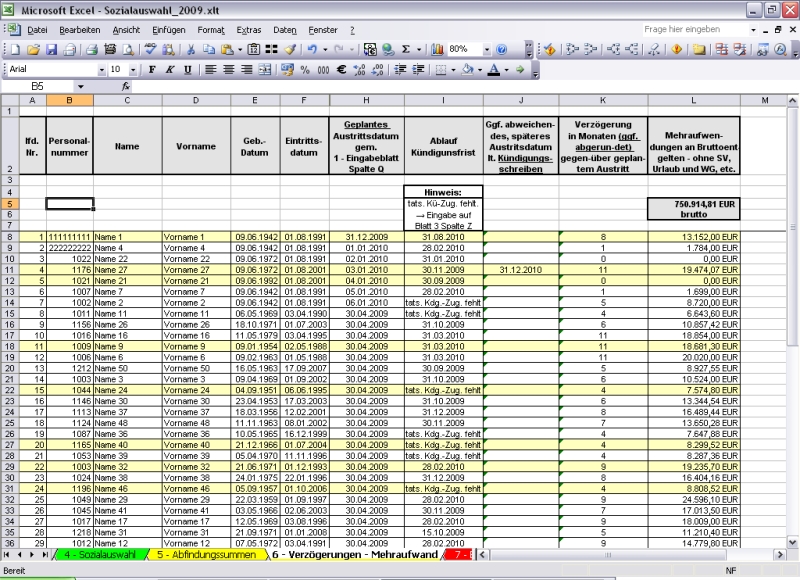Create a new blank workbook

(15, 49)
